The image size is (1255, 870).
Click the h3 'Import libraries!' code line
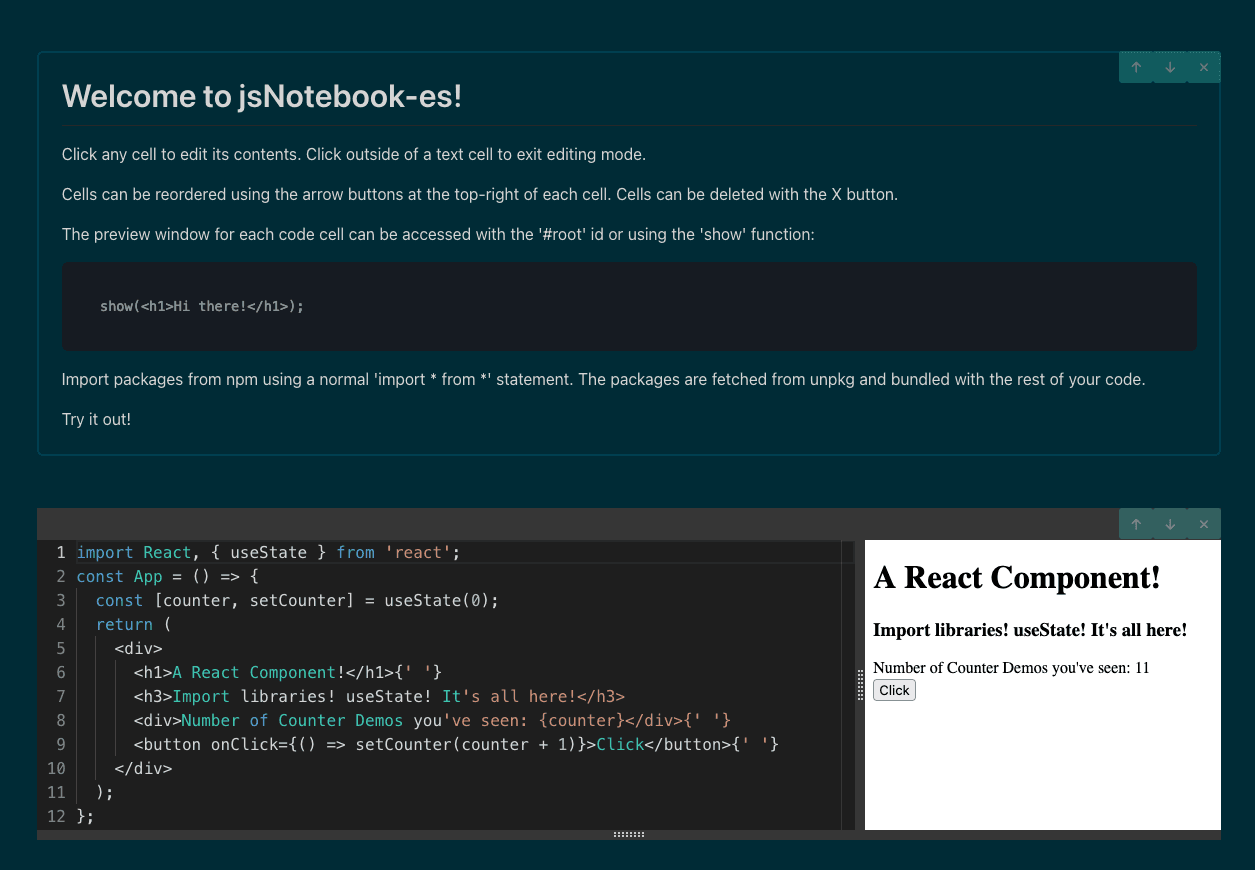[x=379, y=696]
